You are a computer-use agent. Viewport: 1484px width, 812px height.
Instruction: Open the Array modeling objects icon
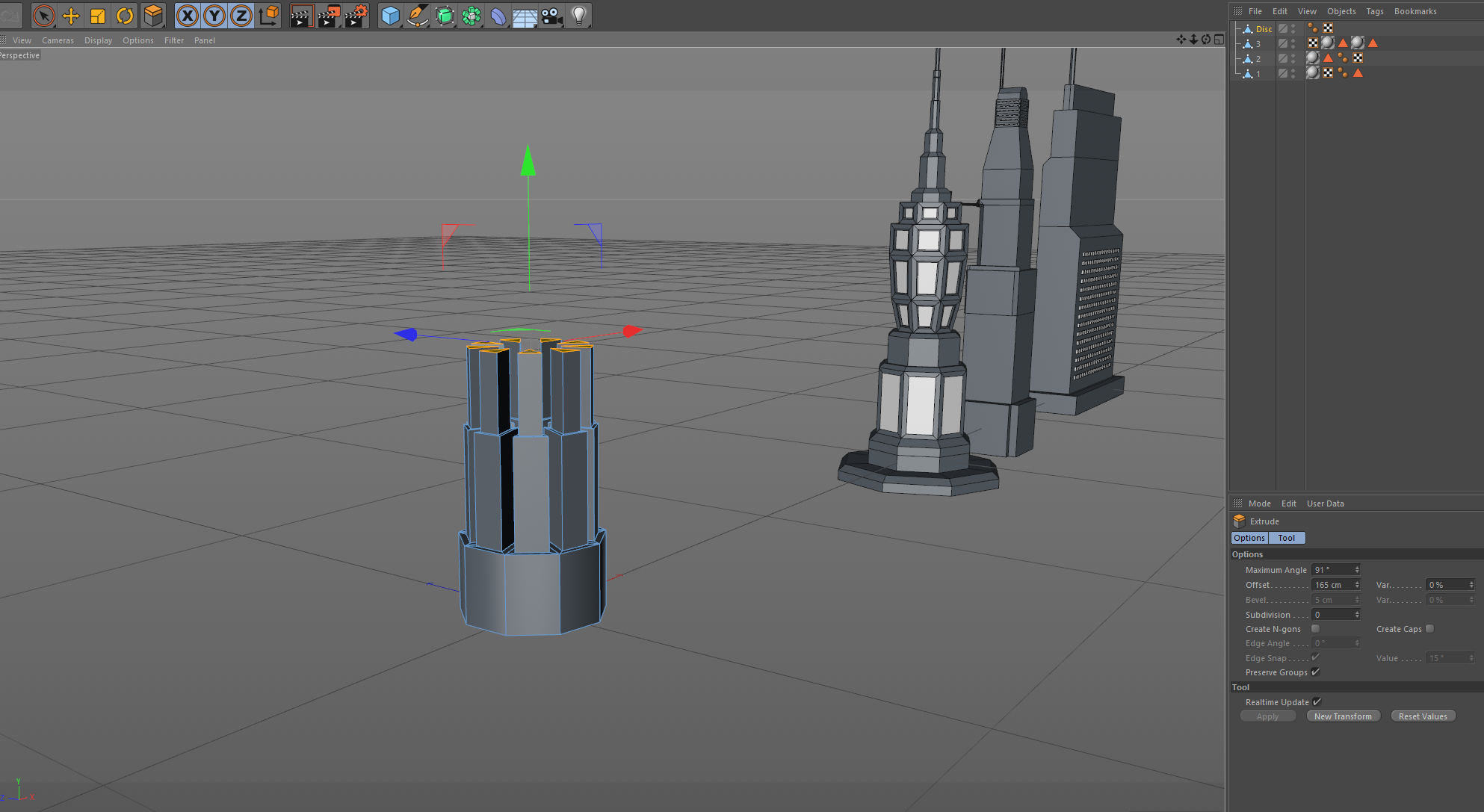[x=471, y=16]
